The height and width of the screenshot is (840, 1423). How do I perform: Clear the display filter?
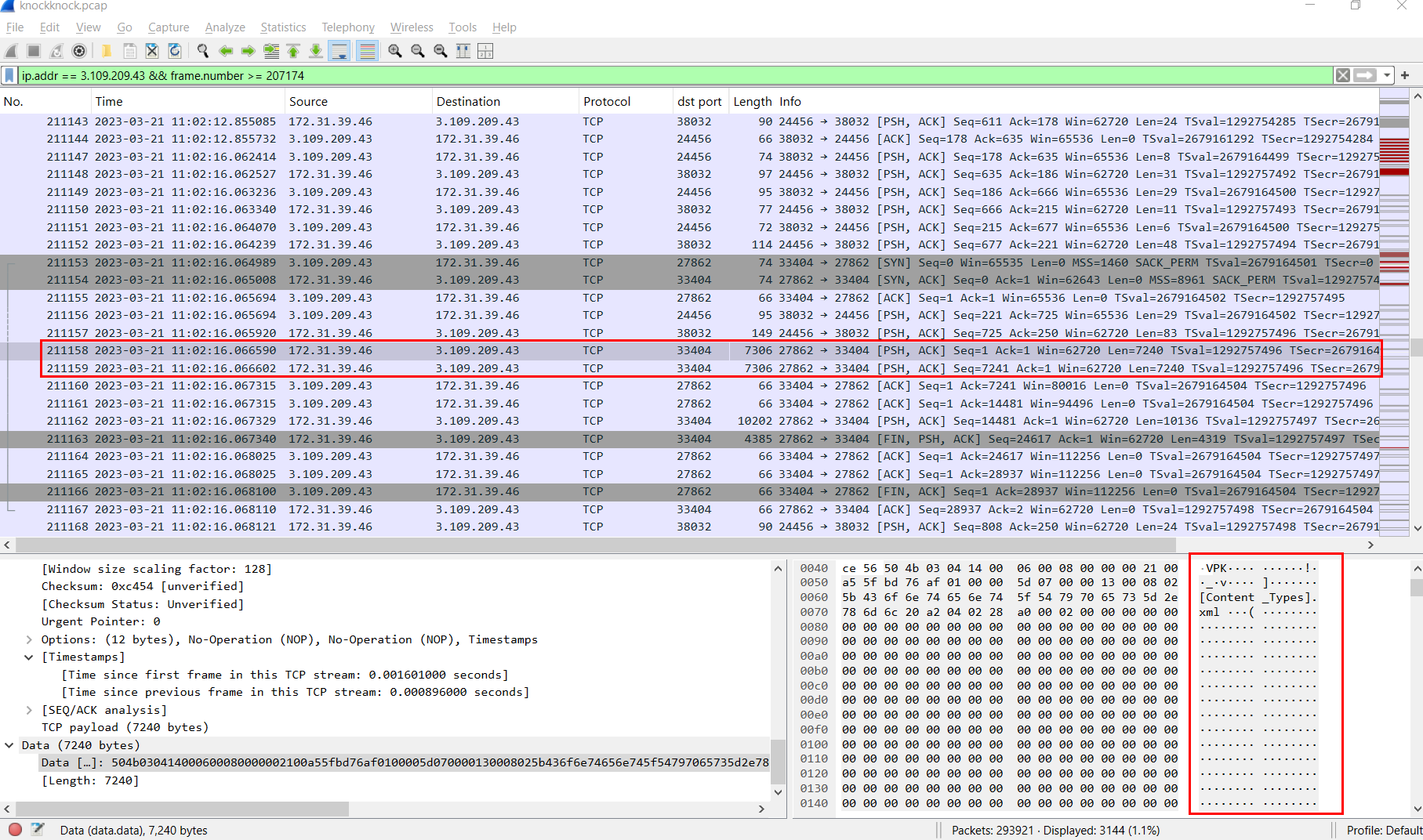coord(1343,76)
